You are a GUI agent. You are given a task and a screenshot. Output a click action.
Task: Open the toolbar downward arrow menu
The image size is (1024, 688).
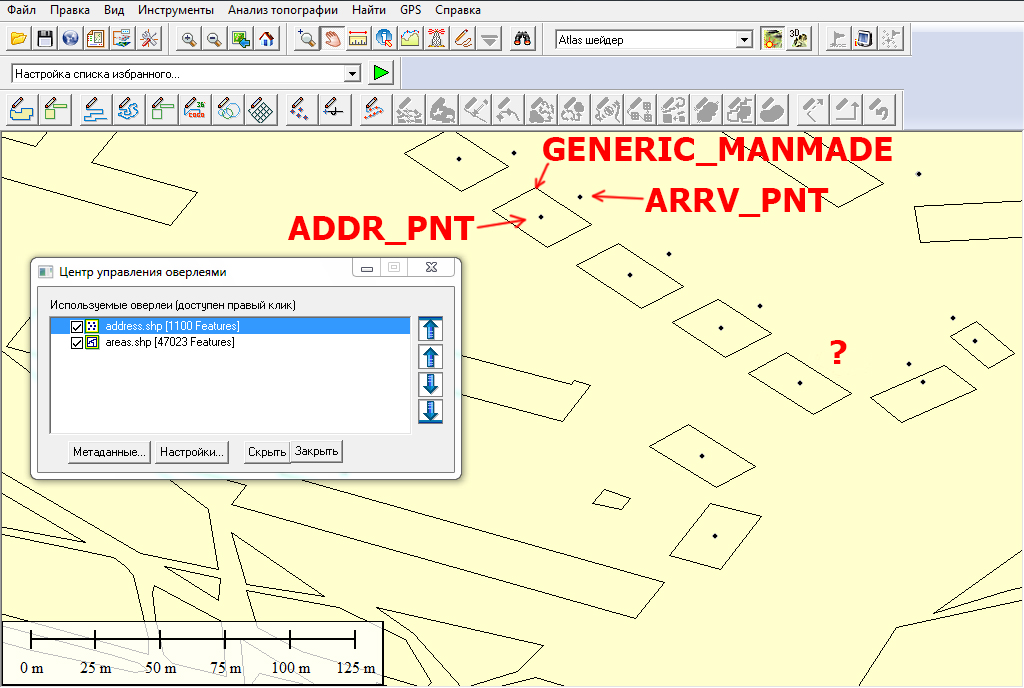coord(489,39)
